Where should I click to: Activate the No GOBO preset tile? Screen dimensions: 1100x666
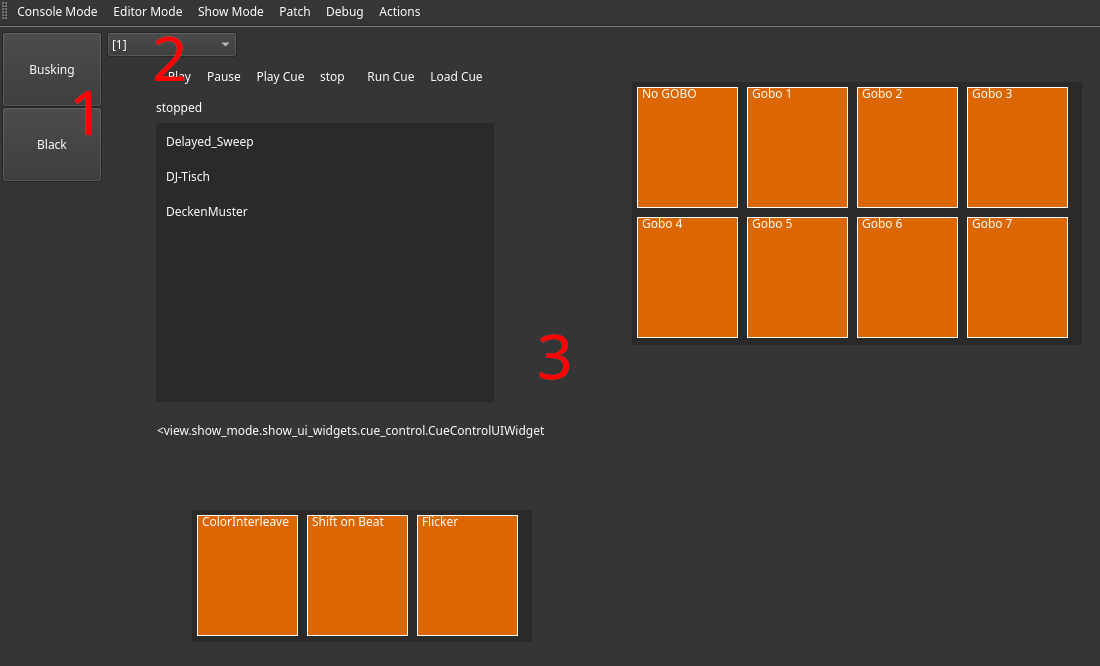[687, 147]
